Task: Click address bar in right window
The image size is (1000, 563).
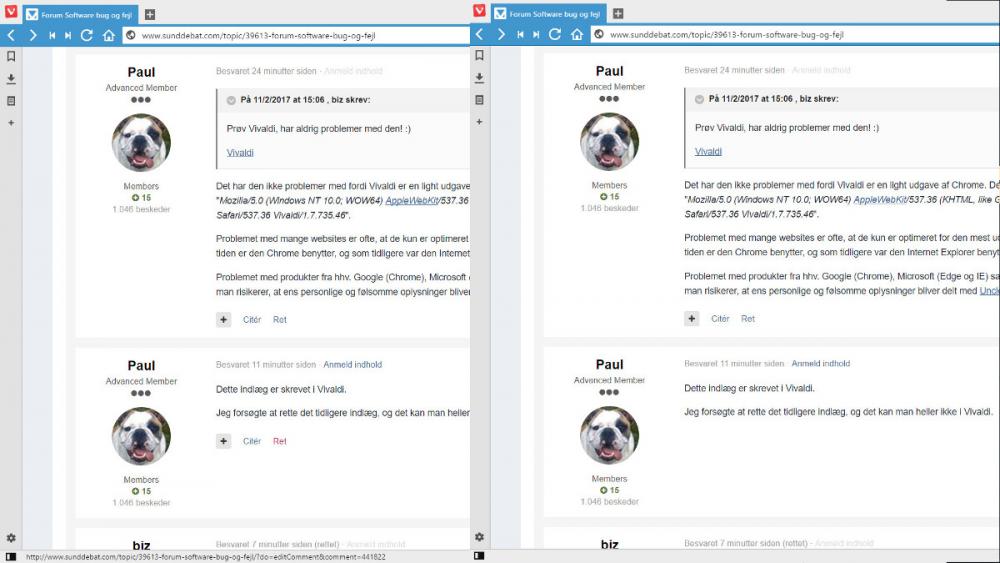Action: [x=790, y=35]
